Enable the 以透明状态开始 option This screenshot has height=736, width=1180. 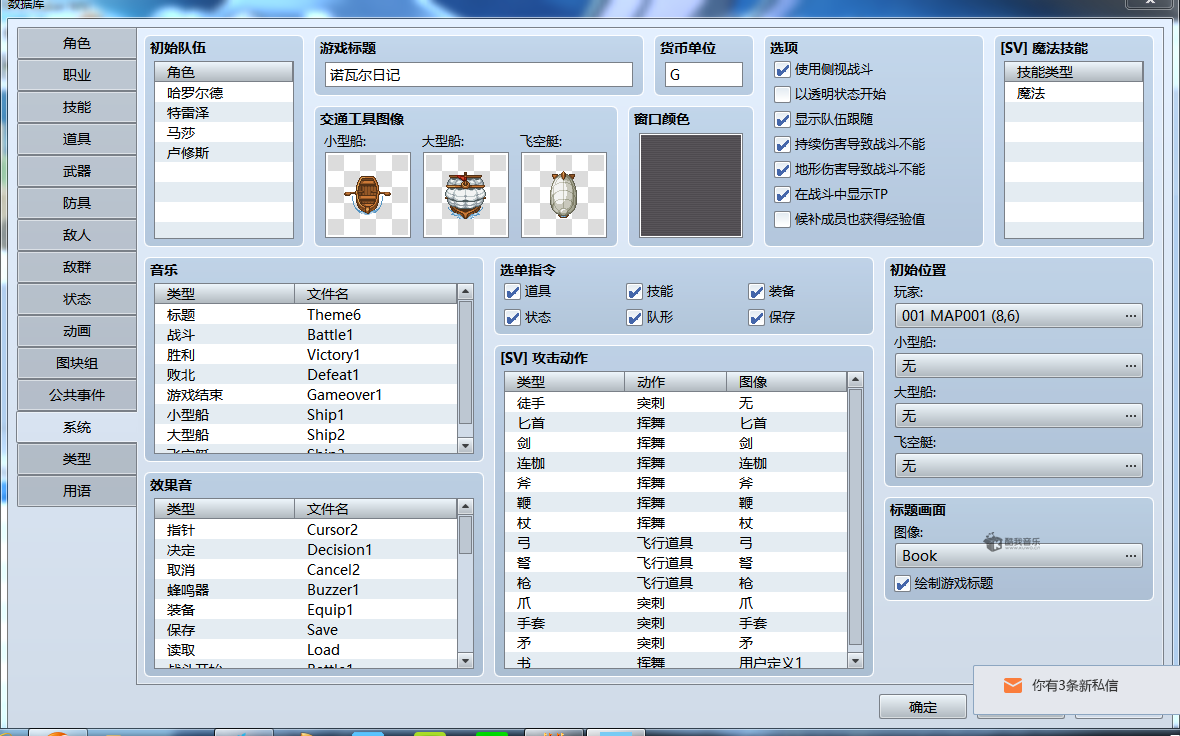(783, 95)
